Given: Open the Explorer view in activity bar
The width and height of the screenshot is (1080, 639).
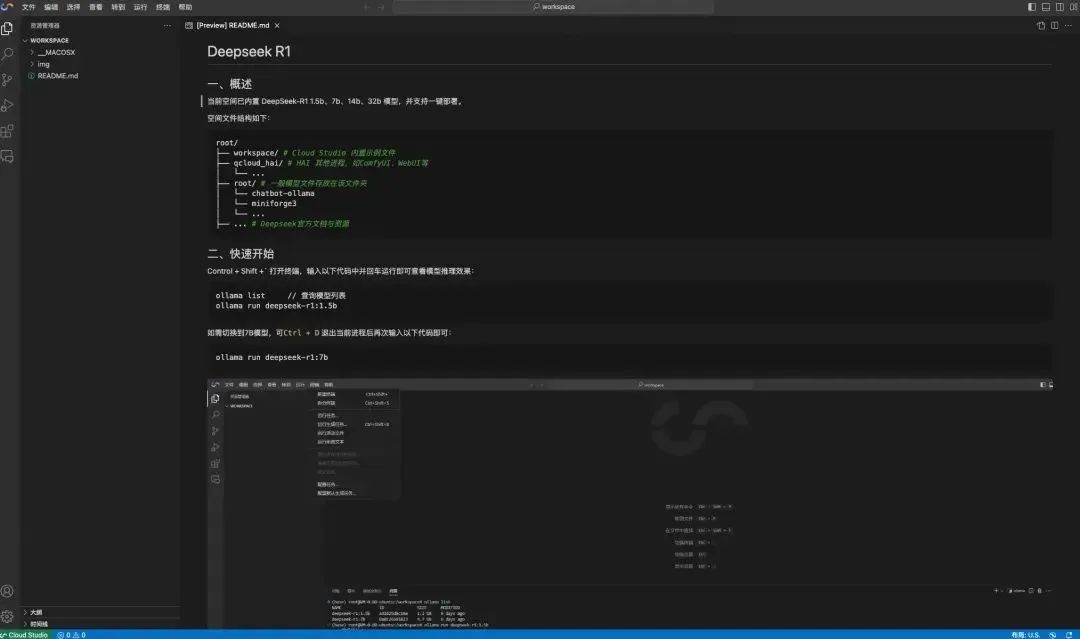Looking at the screenshot, I should coord(8,29).
